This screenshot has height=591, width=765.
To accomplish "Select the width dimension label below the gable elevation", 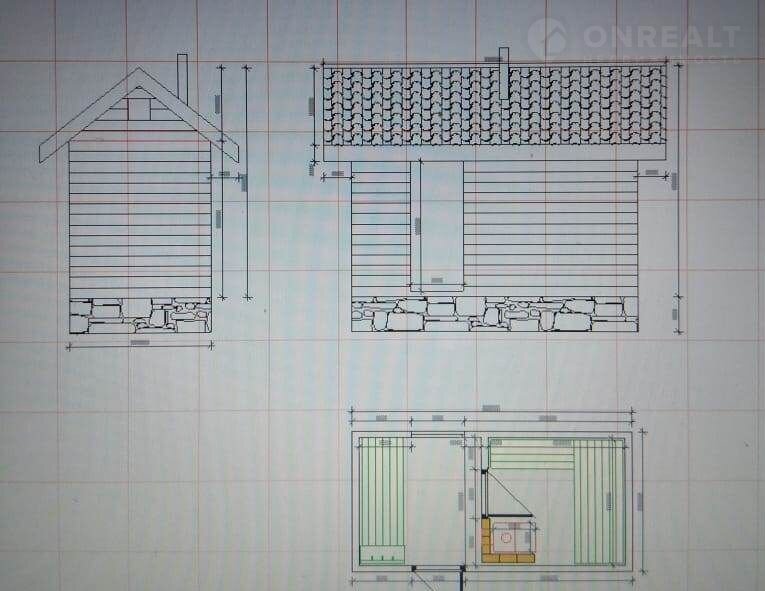I will (x=139, y=343).
